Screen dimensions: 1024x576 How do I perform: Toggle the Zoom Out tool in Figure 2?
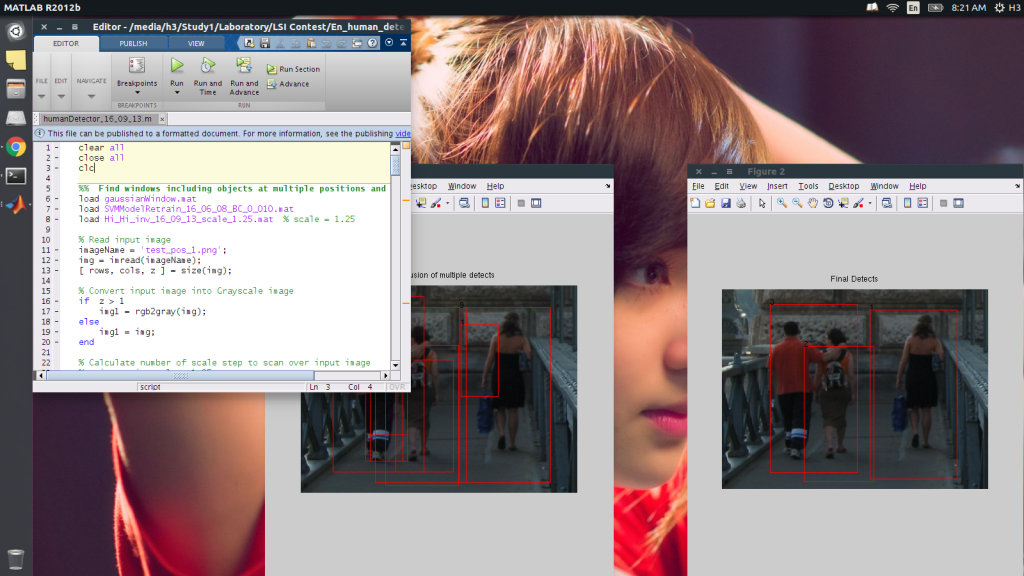pos(797,203)
